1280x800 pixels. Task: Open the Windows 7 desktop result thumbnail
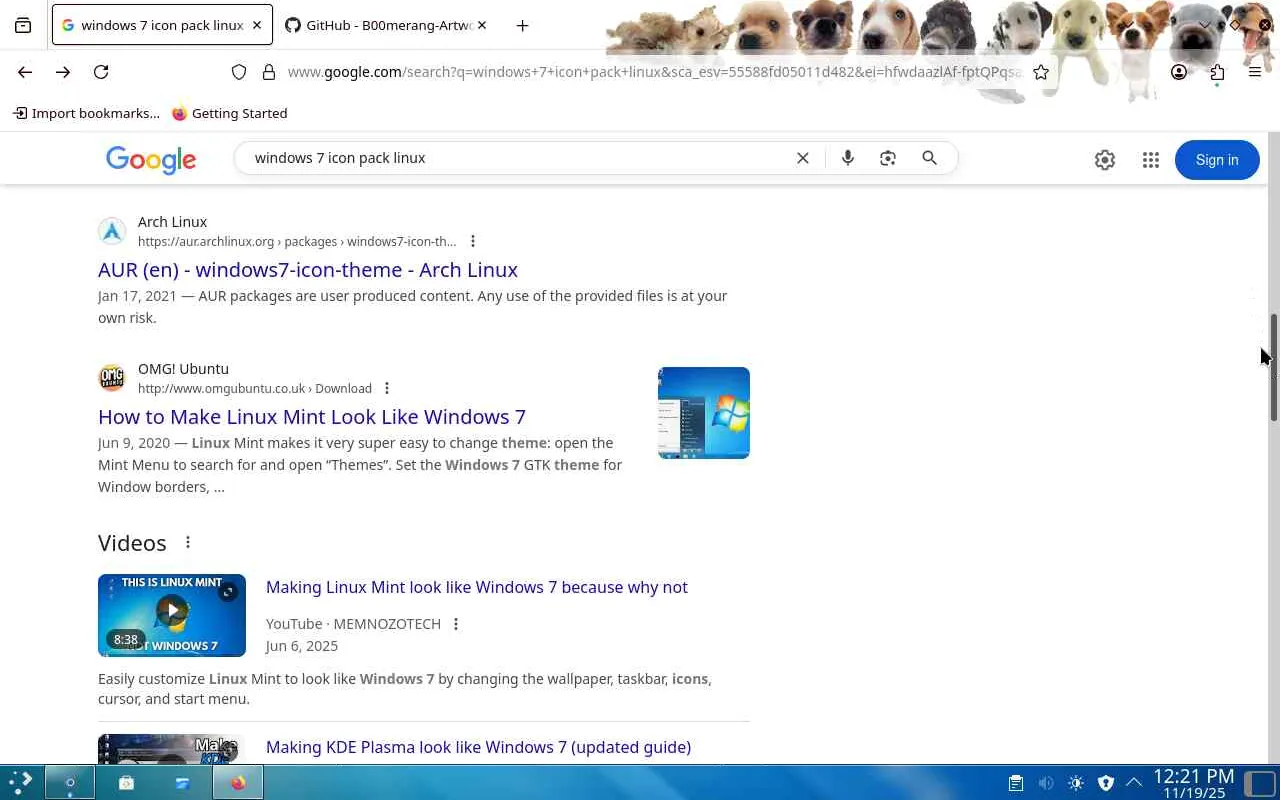[x=704, y=413]
